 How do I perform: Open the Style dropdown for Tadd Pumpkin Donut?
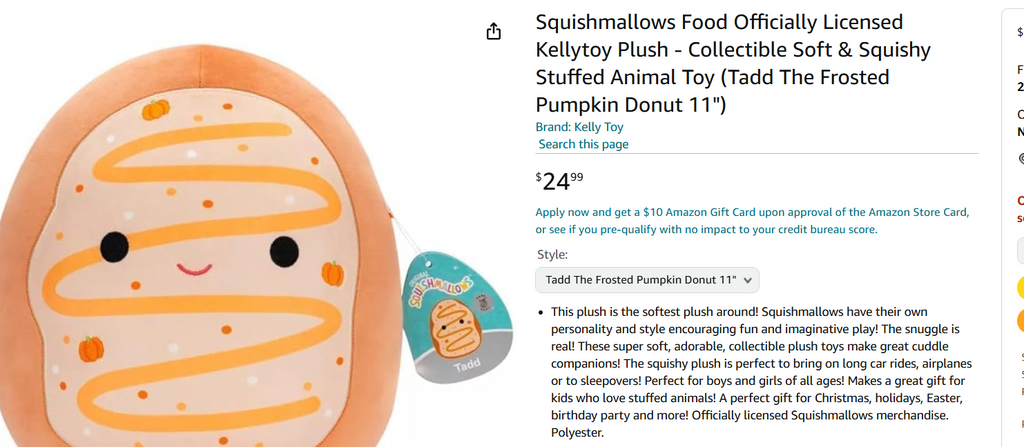(647, 280)
